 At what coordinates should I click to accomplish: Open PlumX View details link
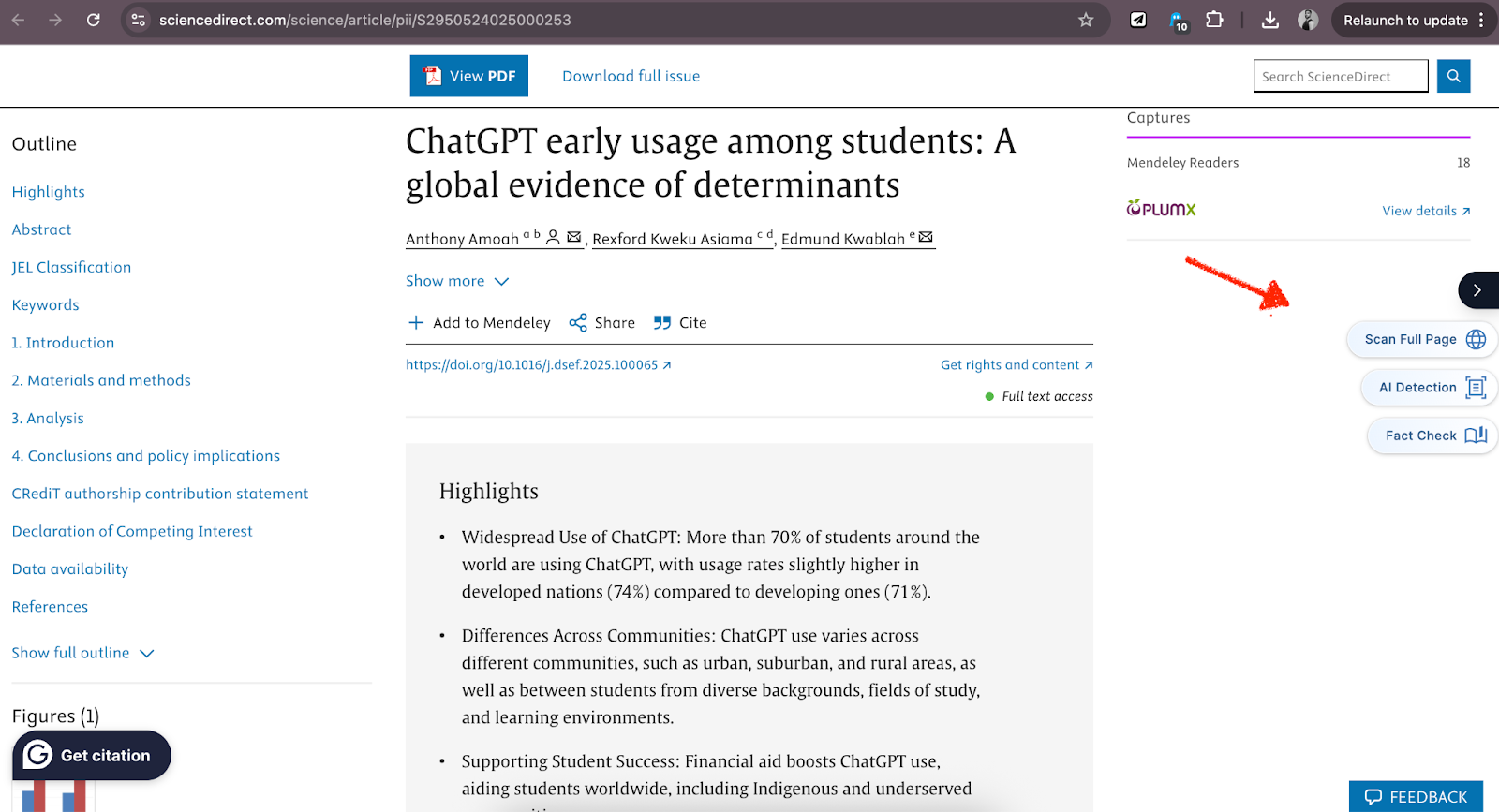point(1425,211)
